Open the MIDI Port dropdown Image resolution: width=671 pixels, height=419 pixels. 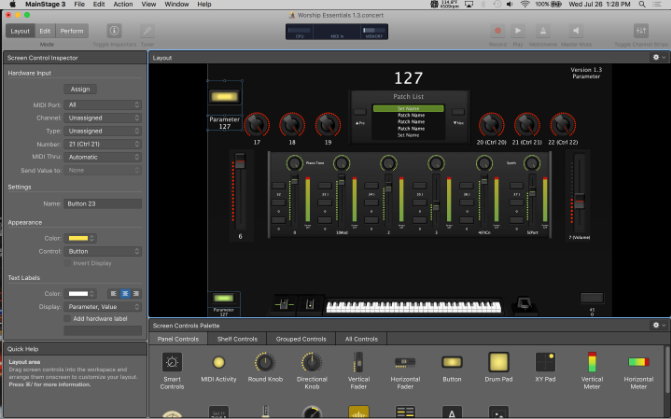103,105
